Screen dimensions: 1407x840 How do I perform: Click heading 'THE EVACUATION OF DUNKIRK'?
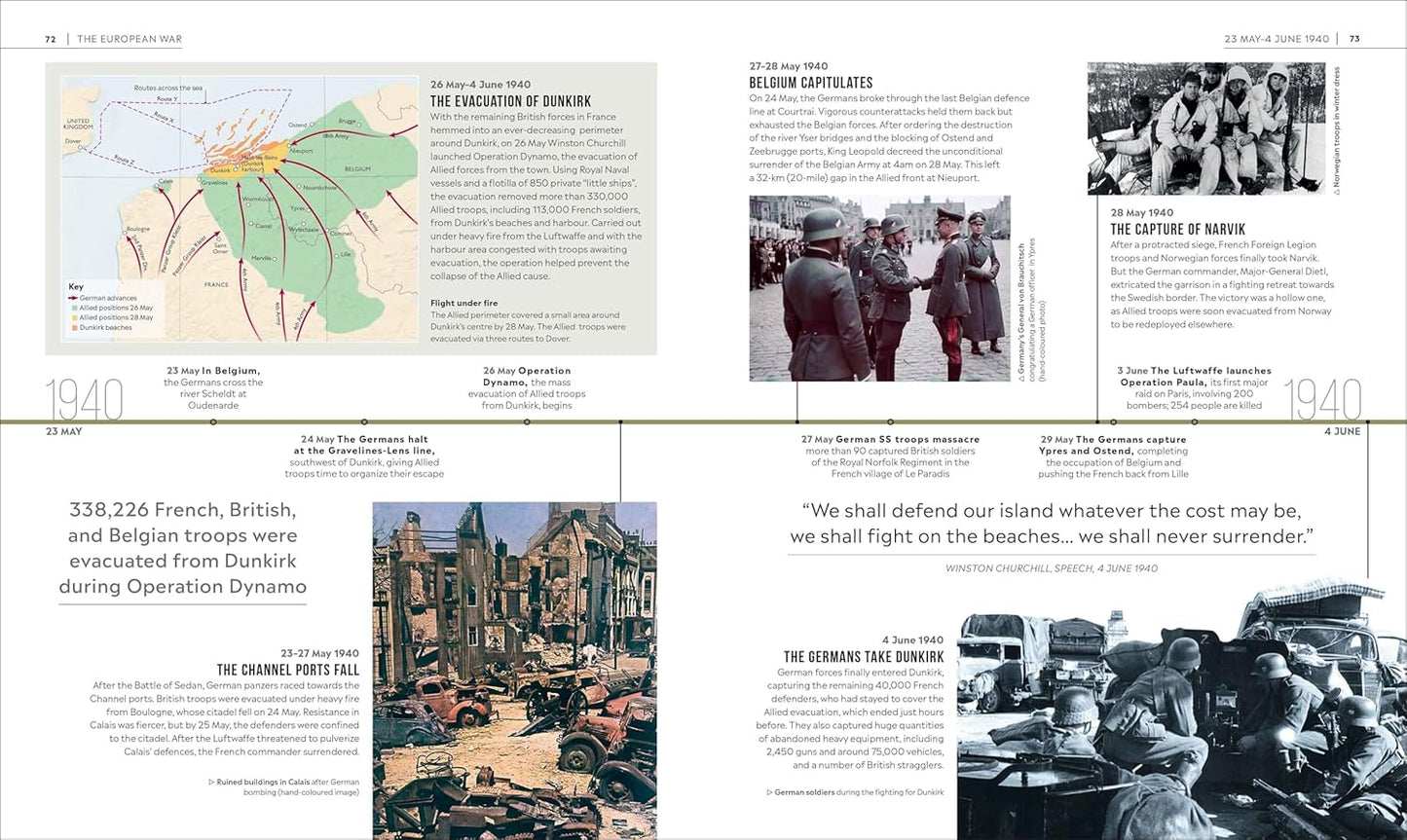click(511, 101)
